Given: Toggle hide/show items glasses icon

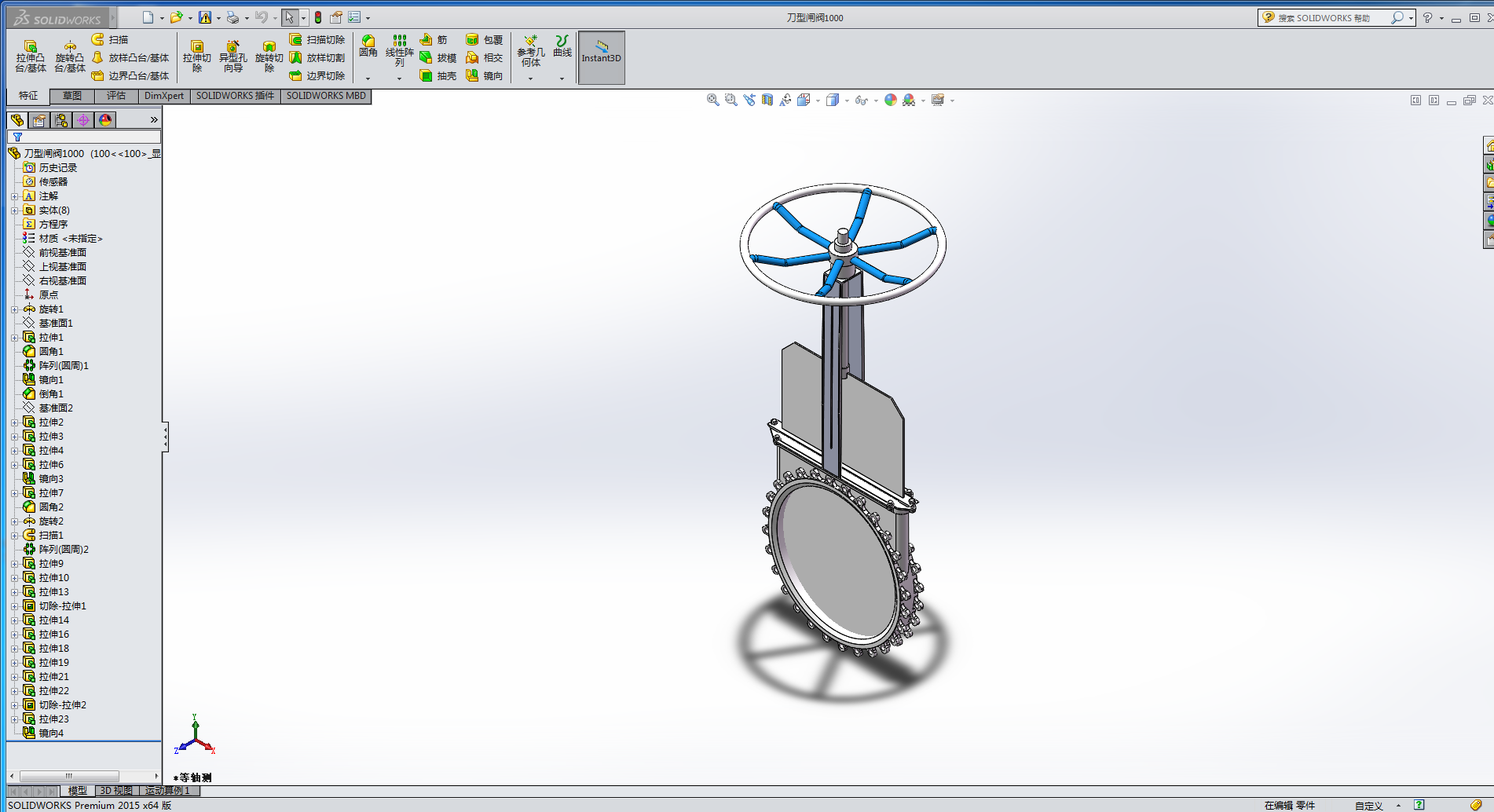Looking at the screenshot, I should (861, 100).
